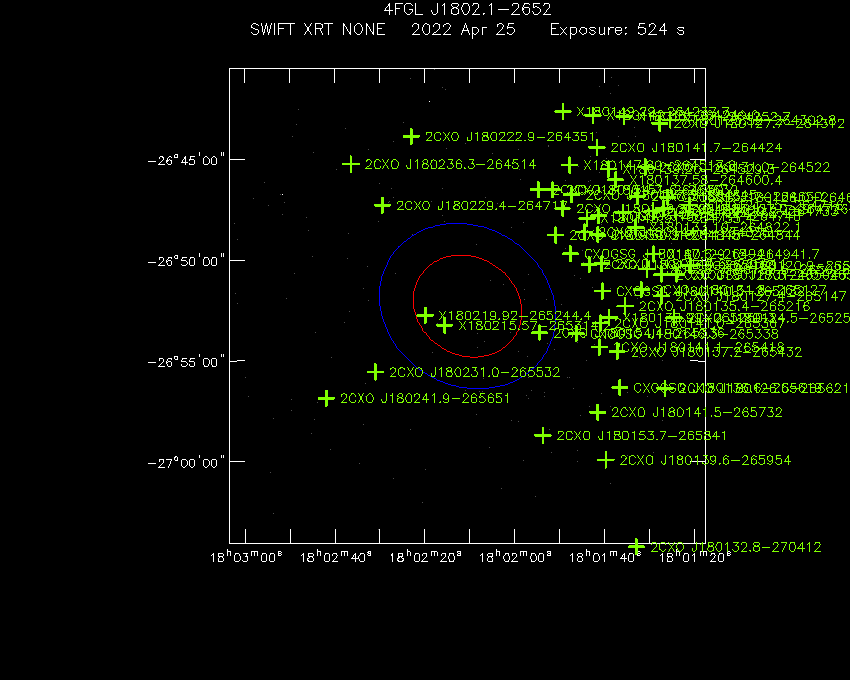Click the cross marker of 2CXO J180139.6-265954
Viewport: 850px width, 680px height.
(606, 460)
